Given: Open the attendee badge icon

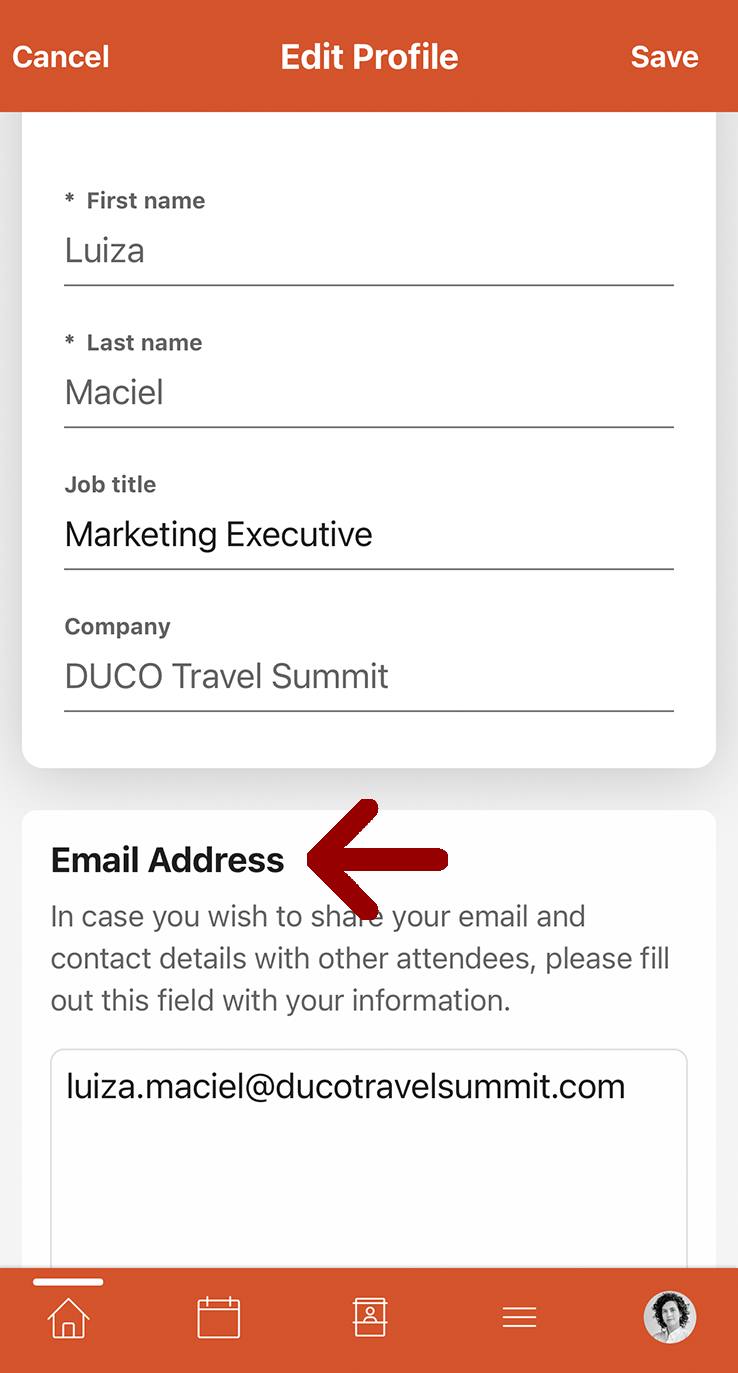Looking at the screenshot, I should tap(369, 1317).
